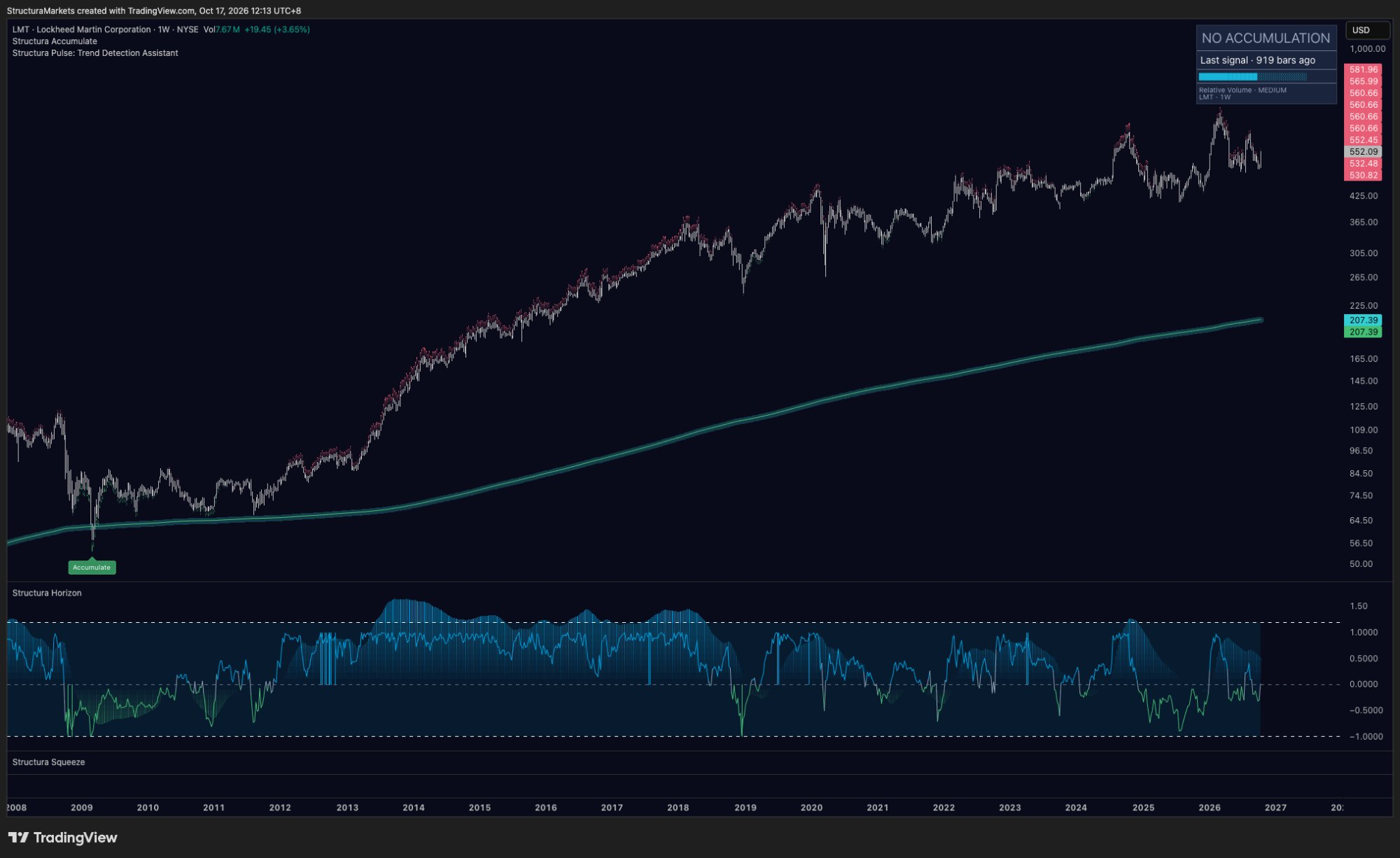The height and width of the screenshot is (858, 1400).
Task: Click the StructuraMarkets created with TradingView header
Action: [154, 10]
